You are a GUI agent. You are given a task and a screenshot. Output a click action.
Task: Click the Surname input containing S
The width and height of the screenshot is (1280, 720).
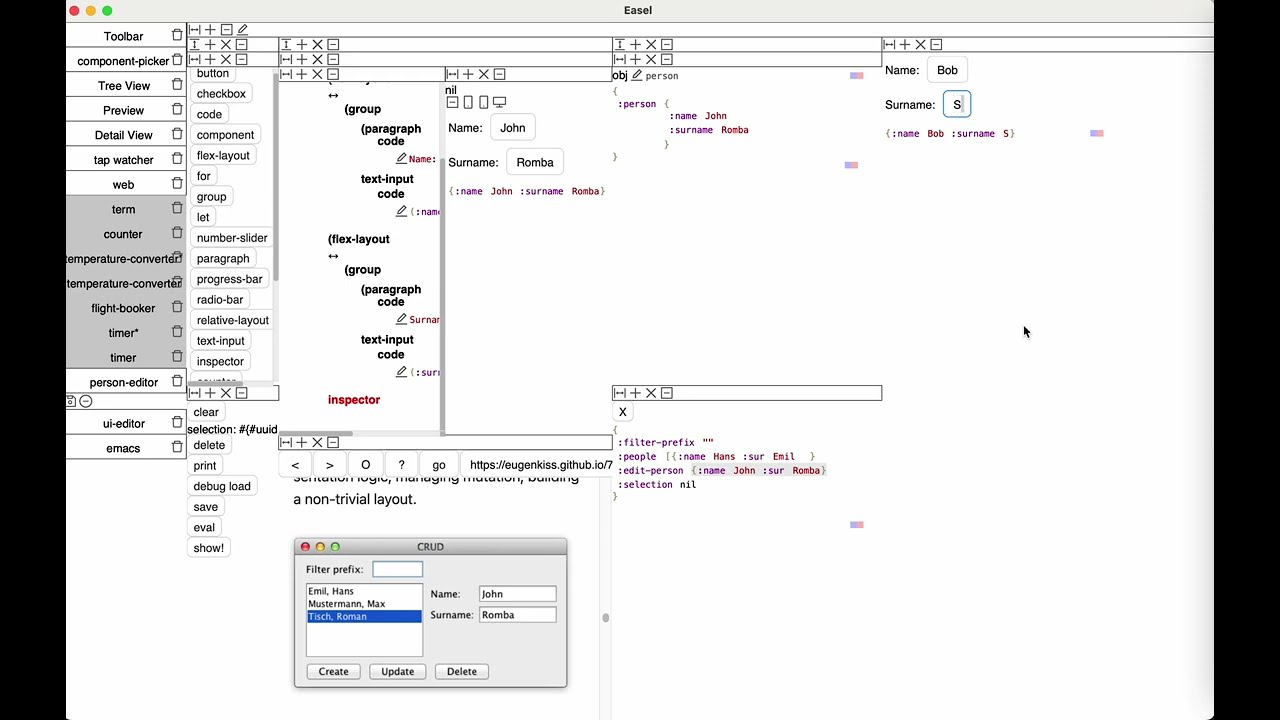click(956, 104)
